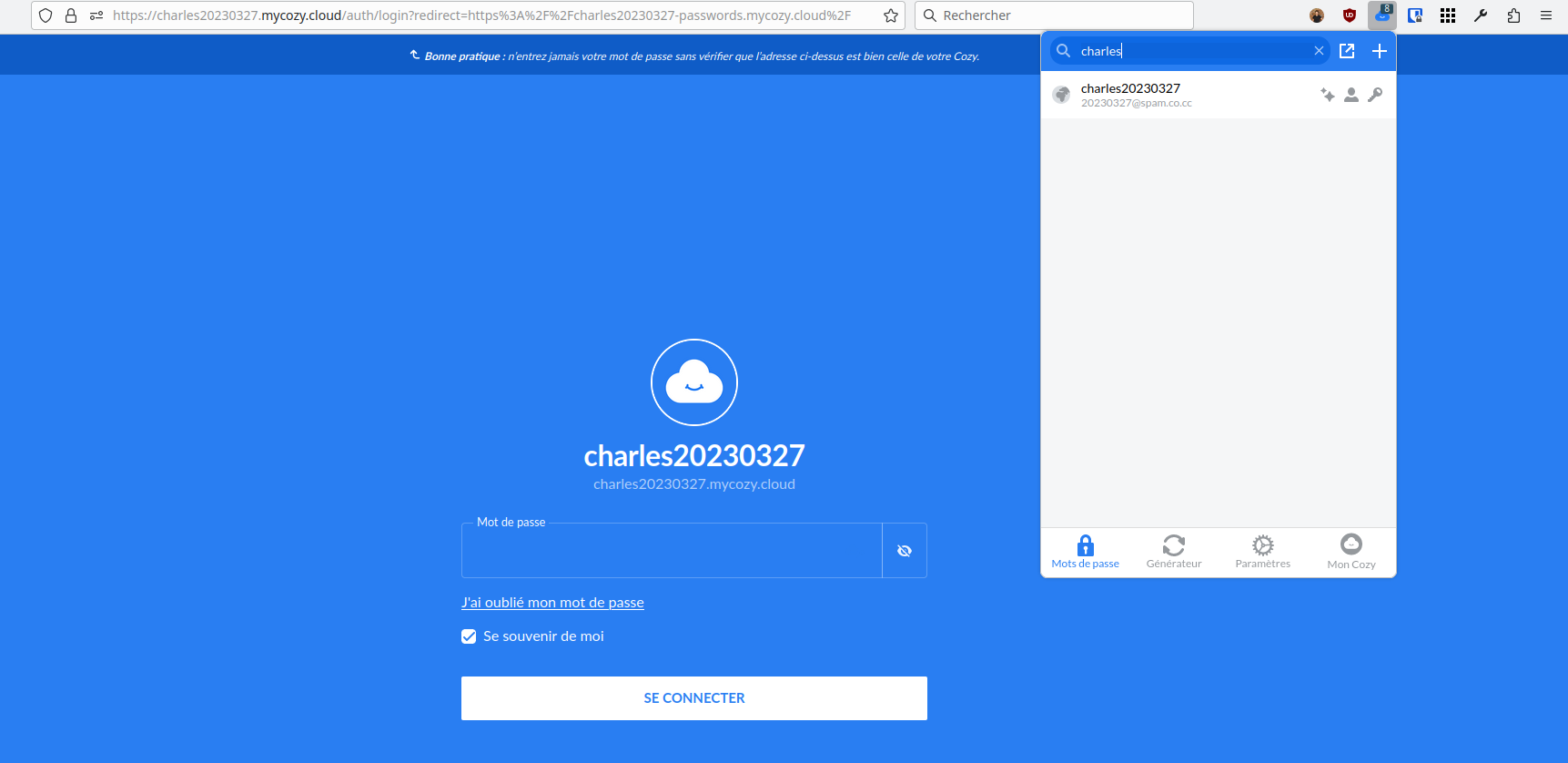Click the Cozy cloud avatar logo
This screenshot has width=1568, height=763.
(x=694, y=382)
